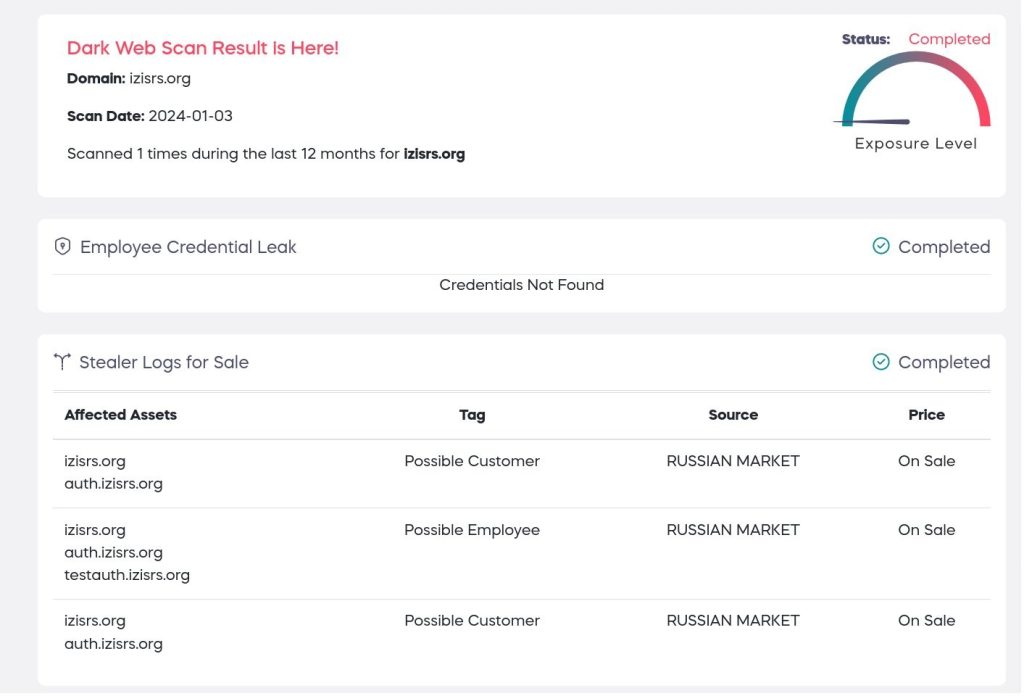1024x696 pixels.
Task: Click the shield icon beside Employee Credential Leak
Action: pyautogui.click(x=63, y=247)
